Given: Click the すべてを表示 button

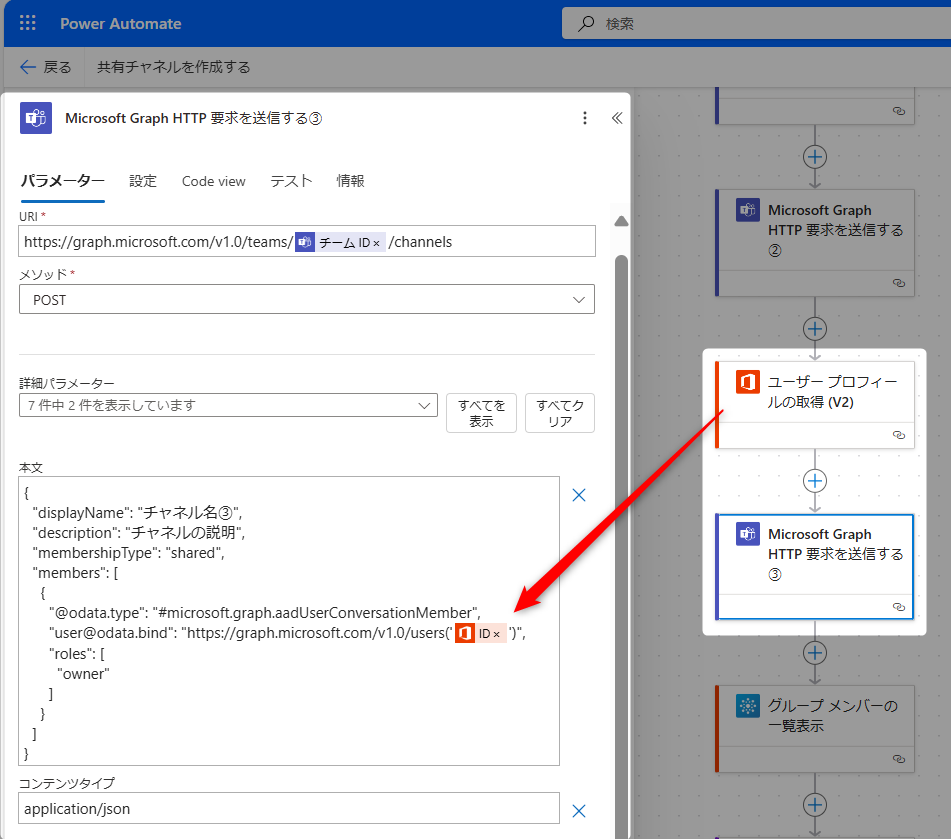Looking at the screenshot, I should click(x=482, y=413).
